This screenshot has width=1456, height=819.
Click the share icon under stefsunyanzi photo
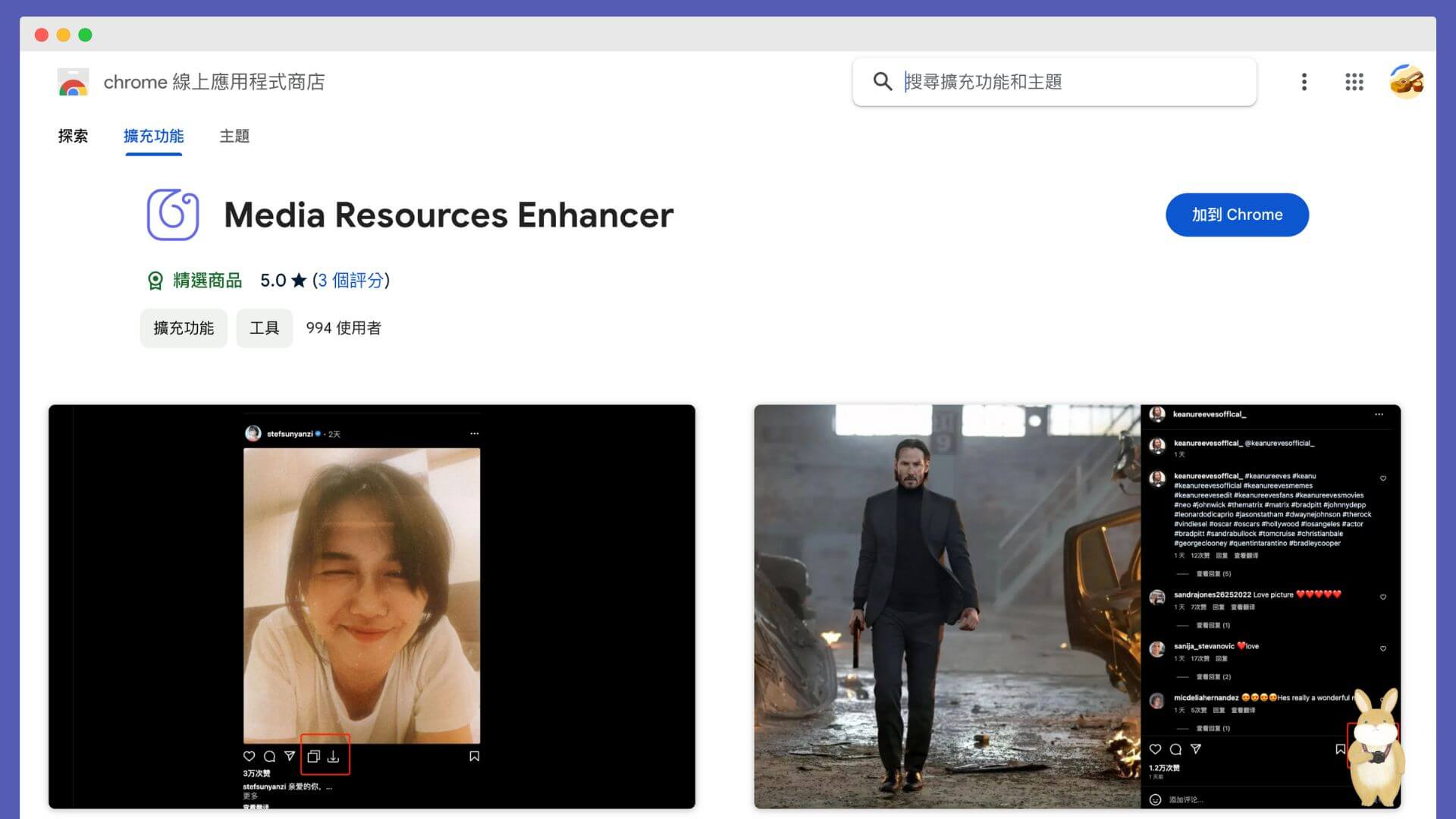pyautogui.click(x=290, y=756)
